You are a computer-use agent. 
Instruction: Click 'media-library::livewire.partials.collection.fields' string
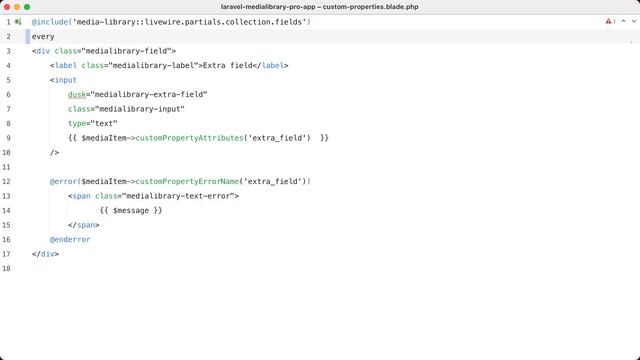pos(189,22)
